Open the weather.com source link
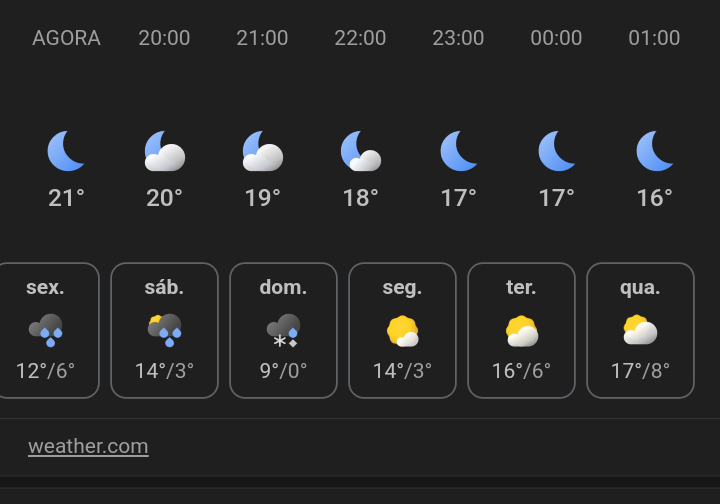Screen dimensions: 720x504 [x=88, y=446]
